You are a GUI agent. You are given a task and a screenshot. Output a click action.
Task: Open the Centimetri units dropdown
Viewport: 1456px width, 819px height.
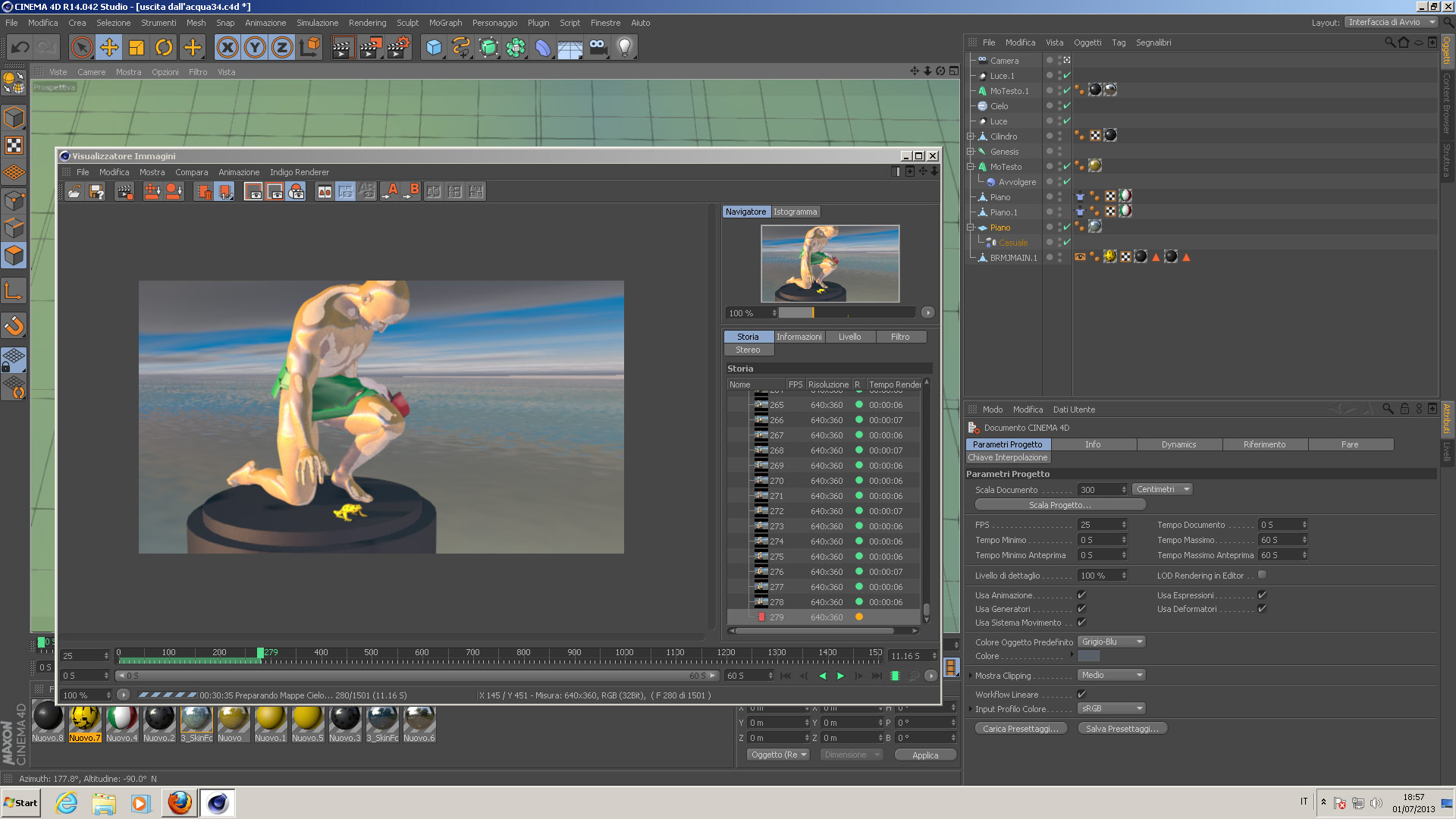(1162, 489)
